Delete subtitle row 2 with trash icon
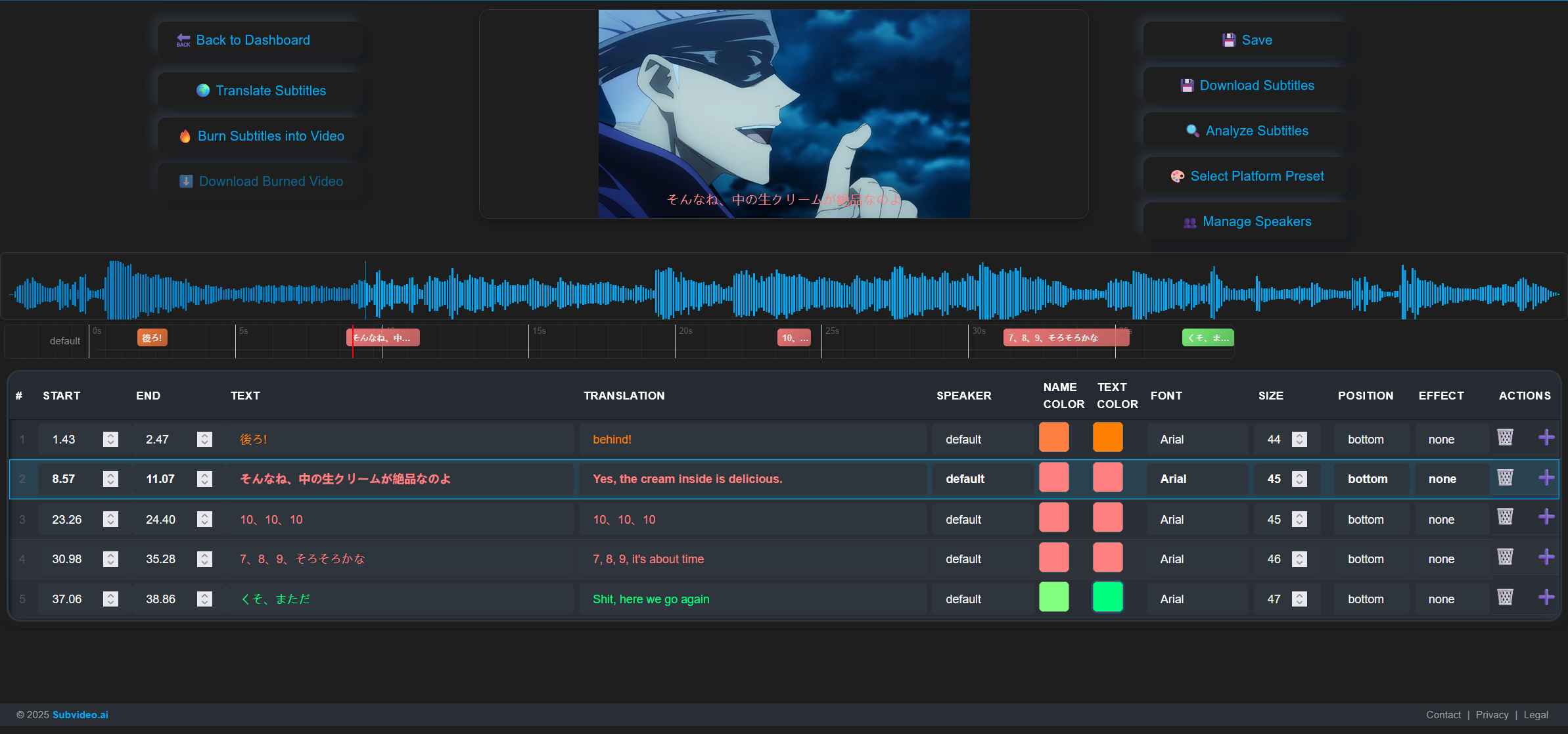 pos(1505,478)
